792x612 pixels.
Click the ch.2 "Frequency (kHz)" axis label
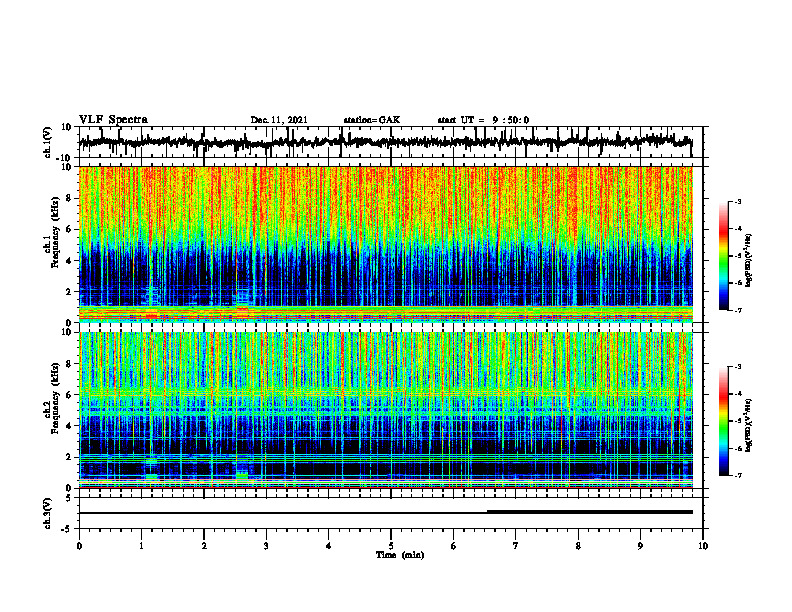[56, 398]
